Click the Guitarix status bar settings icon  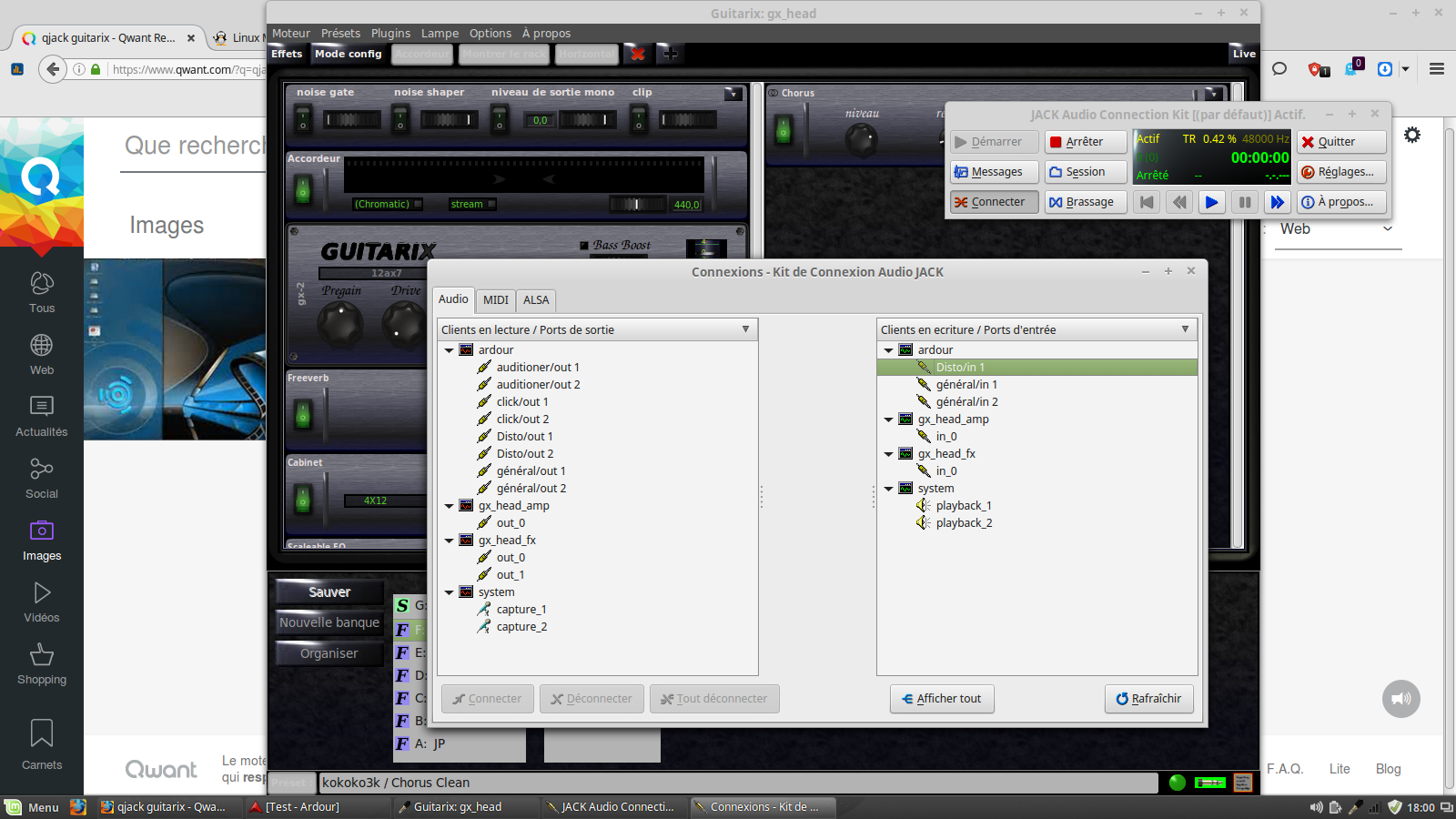tap(1243, 783)
